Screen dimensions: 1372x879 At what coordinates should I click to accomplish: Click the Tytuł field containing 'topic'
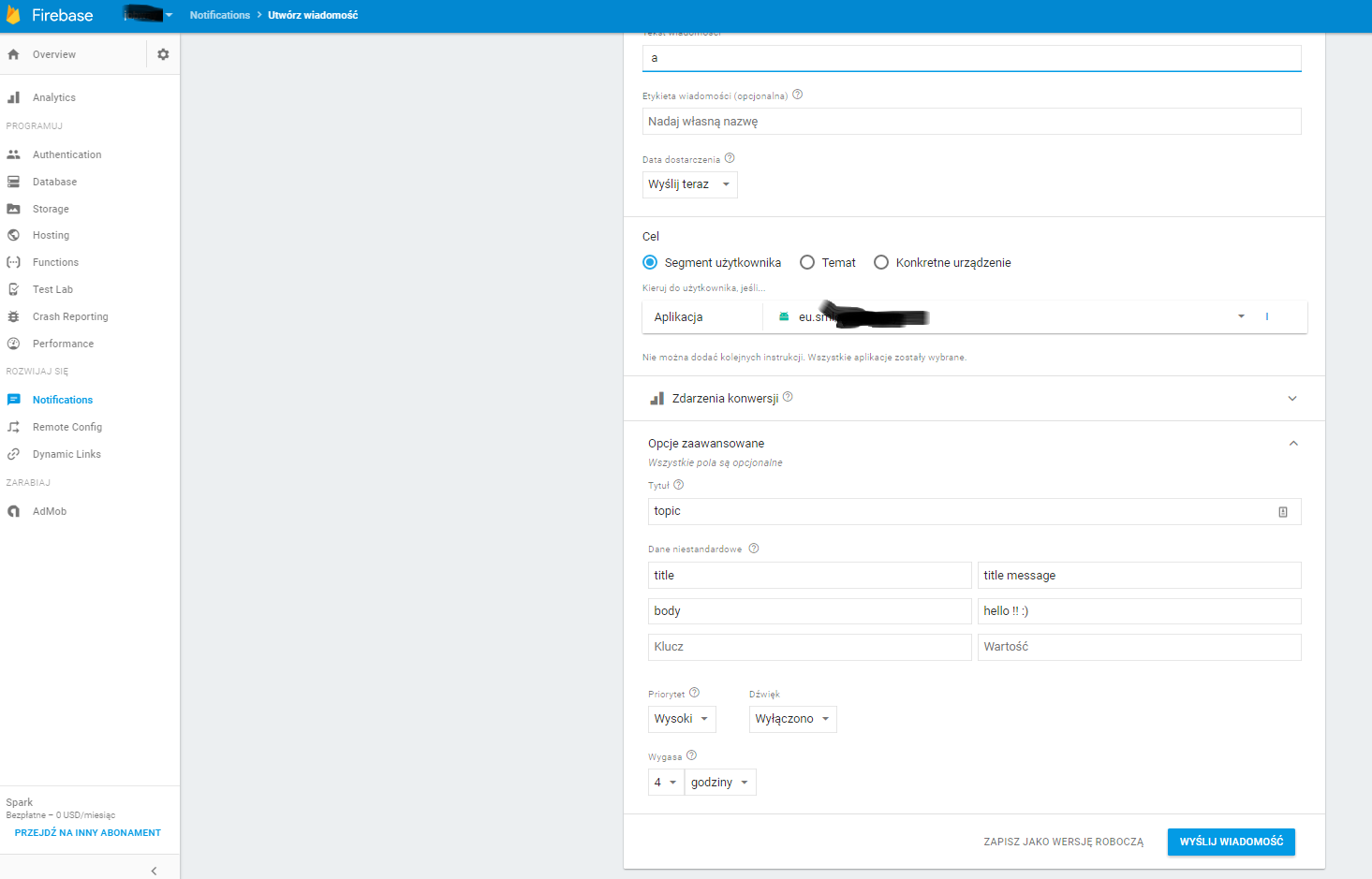pos(975,511)
